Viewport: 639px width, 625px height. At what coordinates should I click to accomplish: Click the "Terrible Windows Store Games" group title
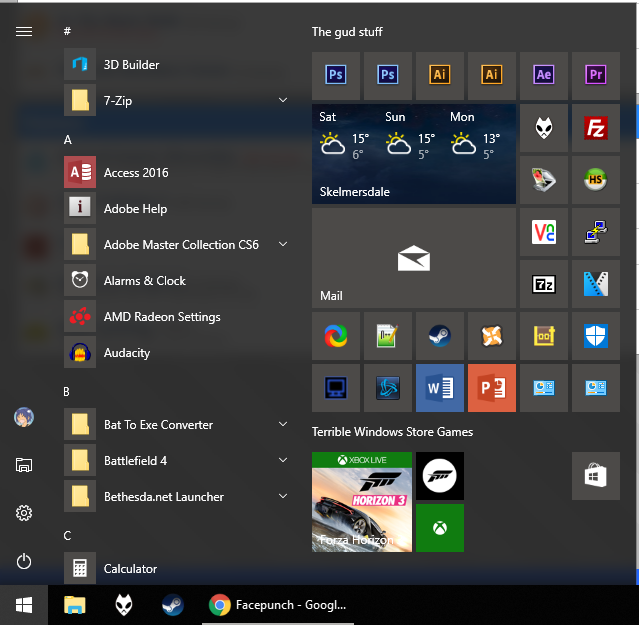point(392,432)
